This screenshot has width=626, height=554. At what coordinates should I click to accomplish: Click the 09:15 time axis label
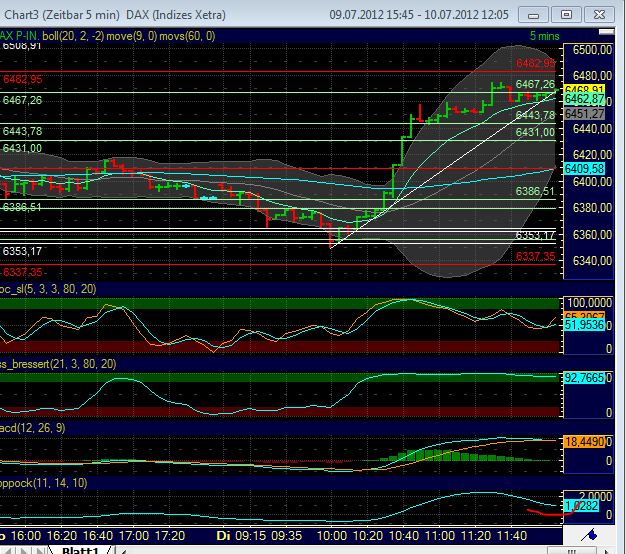click(250, 536)
